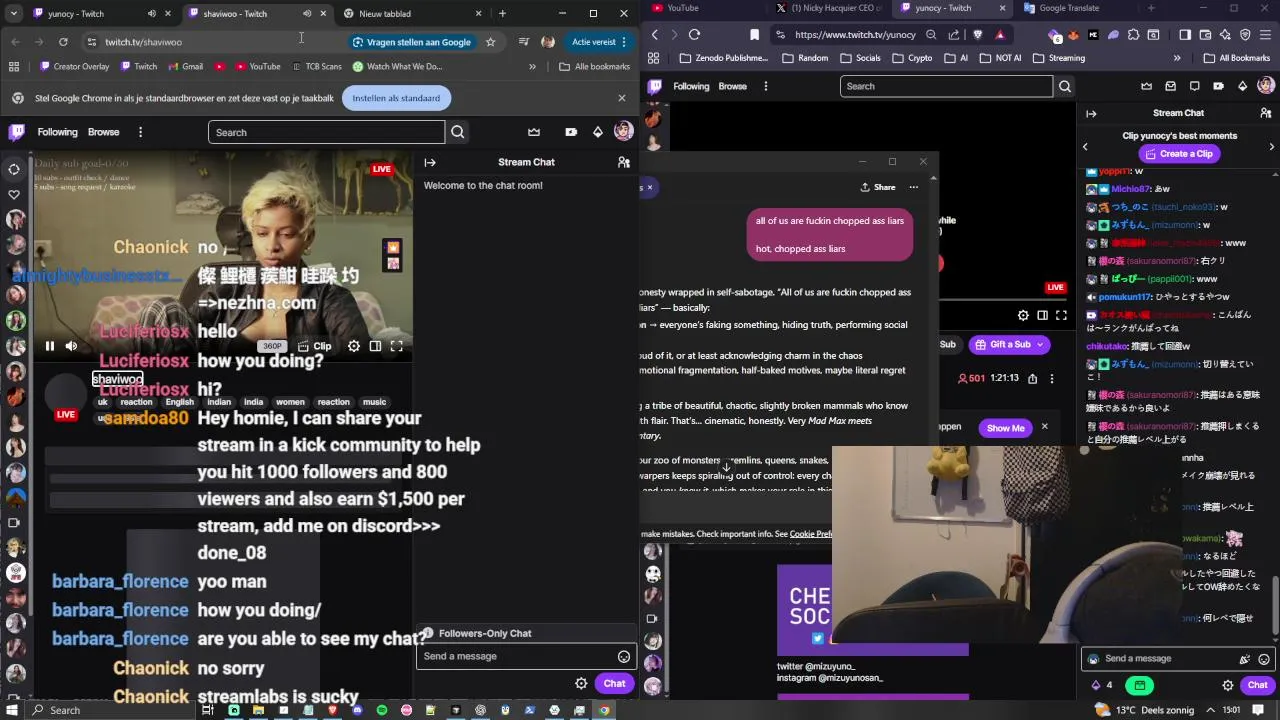Toggle theatre mode on shaviwoo player
Viewport: 1280px width, 720px height.
click(375, 346)
